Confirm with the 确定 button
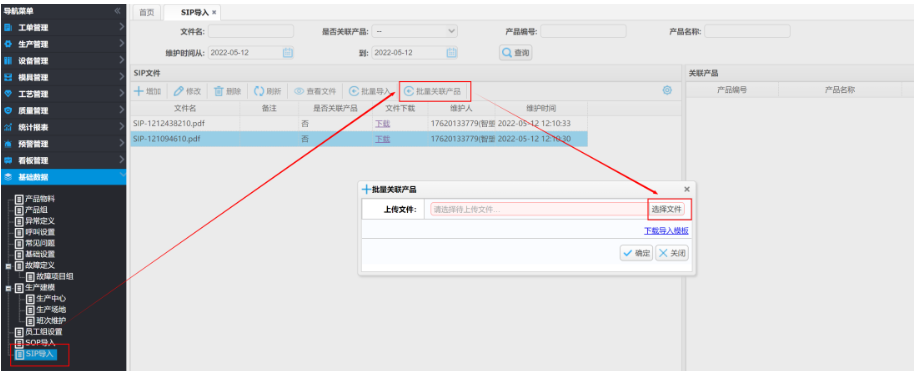The width and height of the screenshot is (915, 375). (x=636, y=253)
